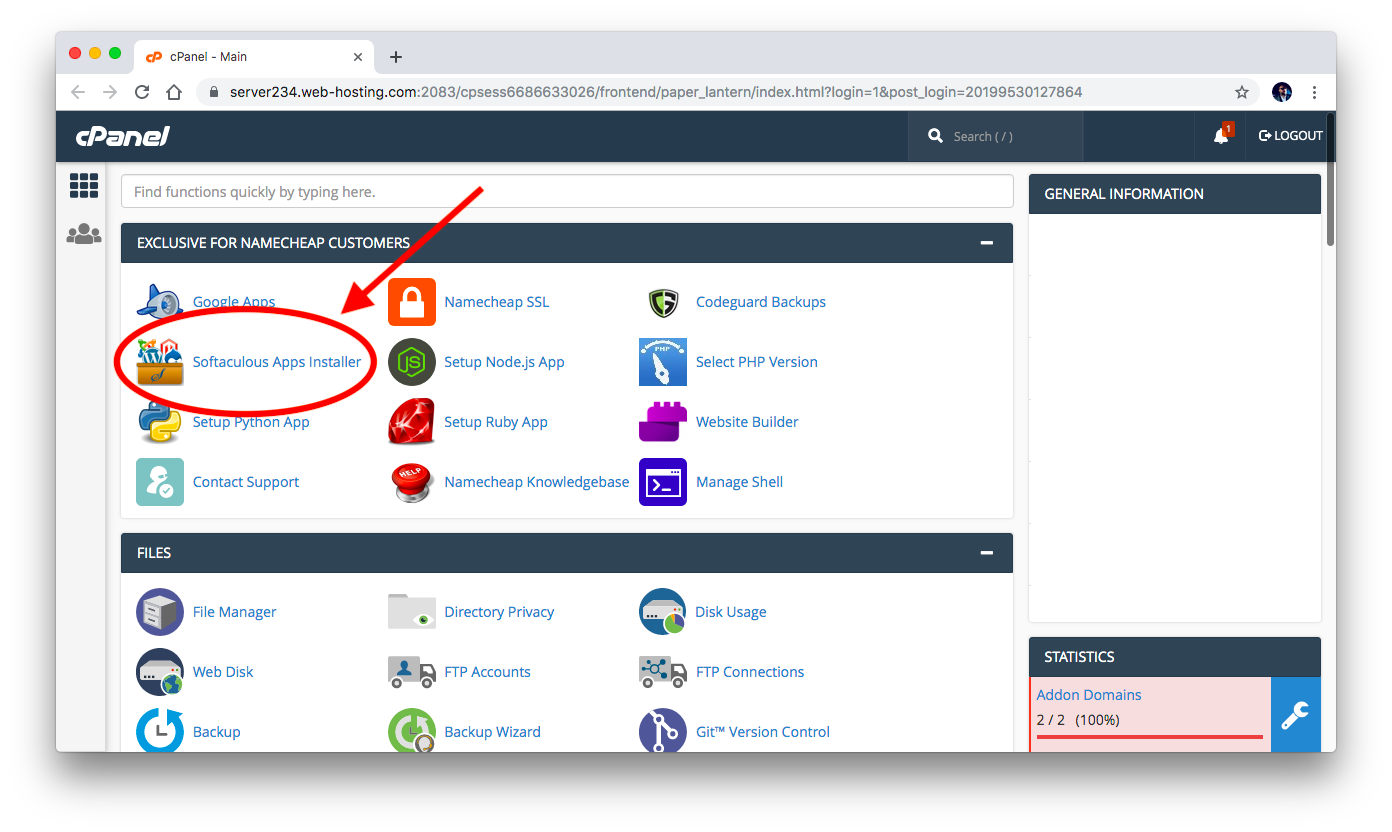
Task: Click the Setup Node.js App icon
Action: [412, 362]
